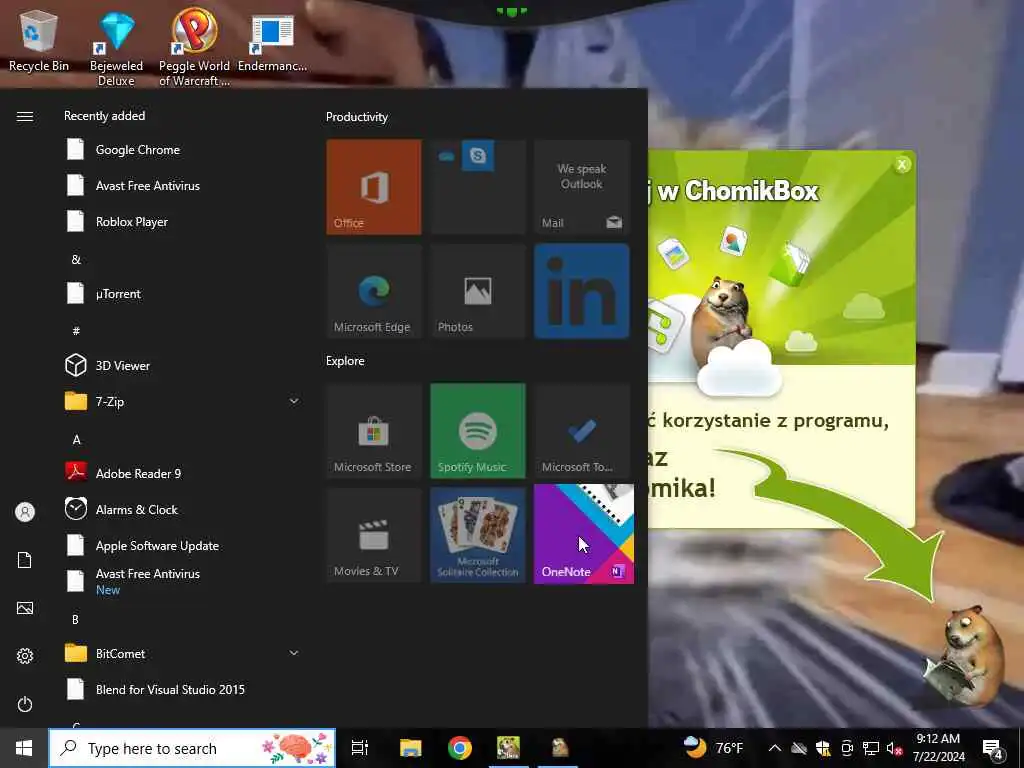Open the Mail tile
Viewport: 1024px width, 768px height.
[581, 187]
